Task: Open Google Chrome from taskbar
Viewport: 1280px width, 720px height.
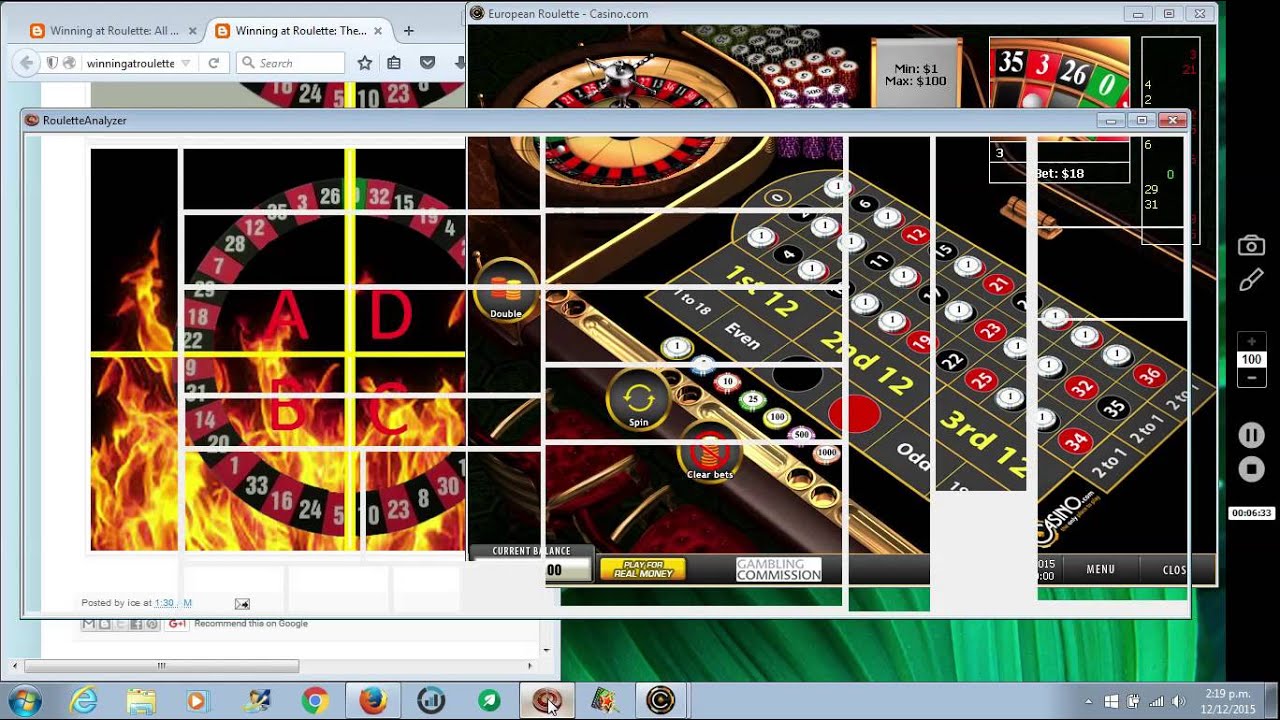Action: (314, 701)
